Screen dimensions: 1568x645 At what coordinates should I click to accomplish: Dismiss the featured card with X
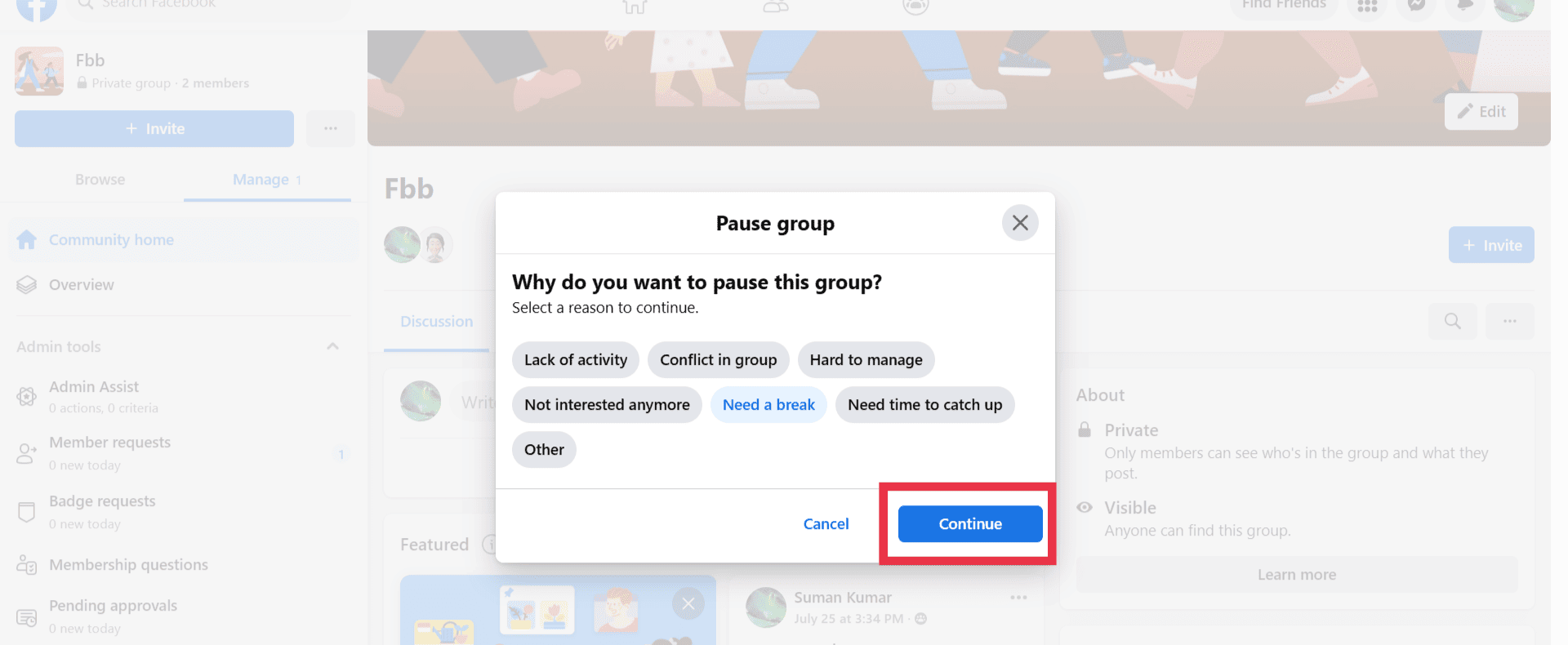688,604
